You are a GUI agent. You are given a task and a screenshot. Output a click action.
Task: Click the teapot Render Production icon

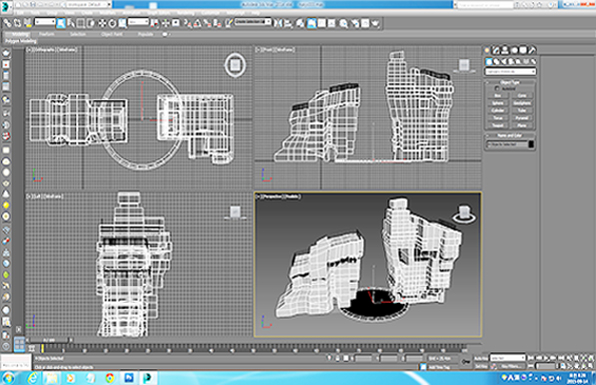tap(376, 23)
